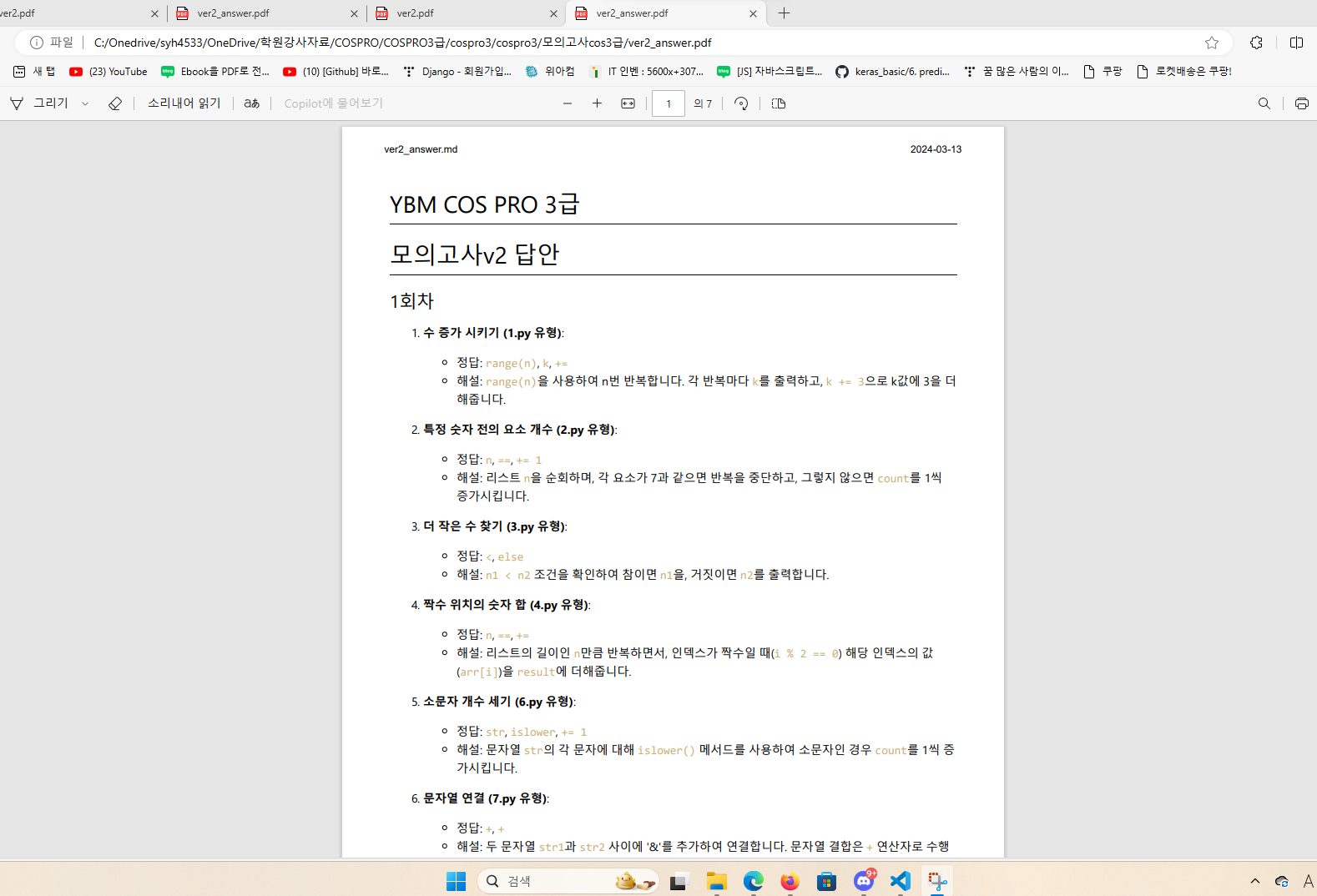Click the heading '모의고사v2 답안'
Screen dimensions: 1317x896
coord(475,254)
